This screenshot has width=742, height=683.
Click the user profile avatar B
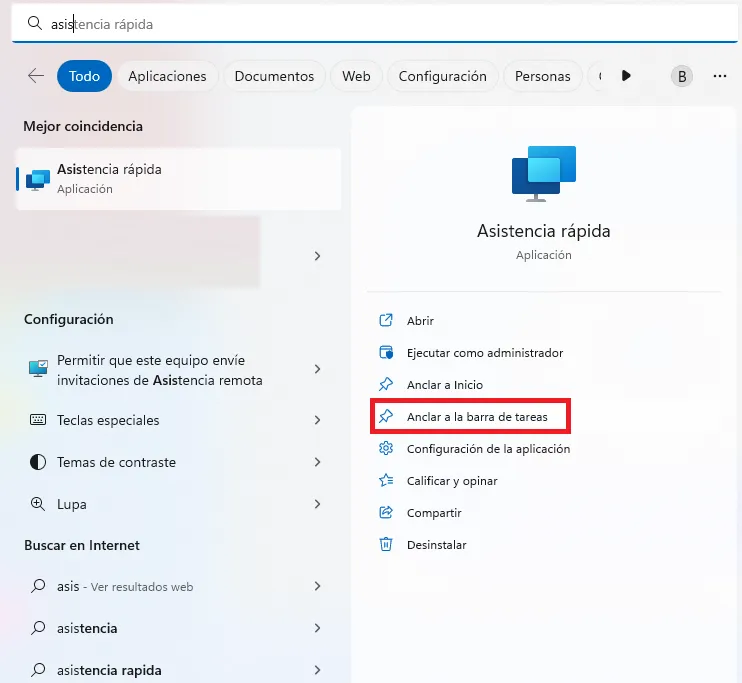(682, 76)
